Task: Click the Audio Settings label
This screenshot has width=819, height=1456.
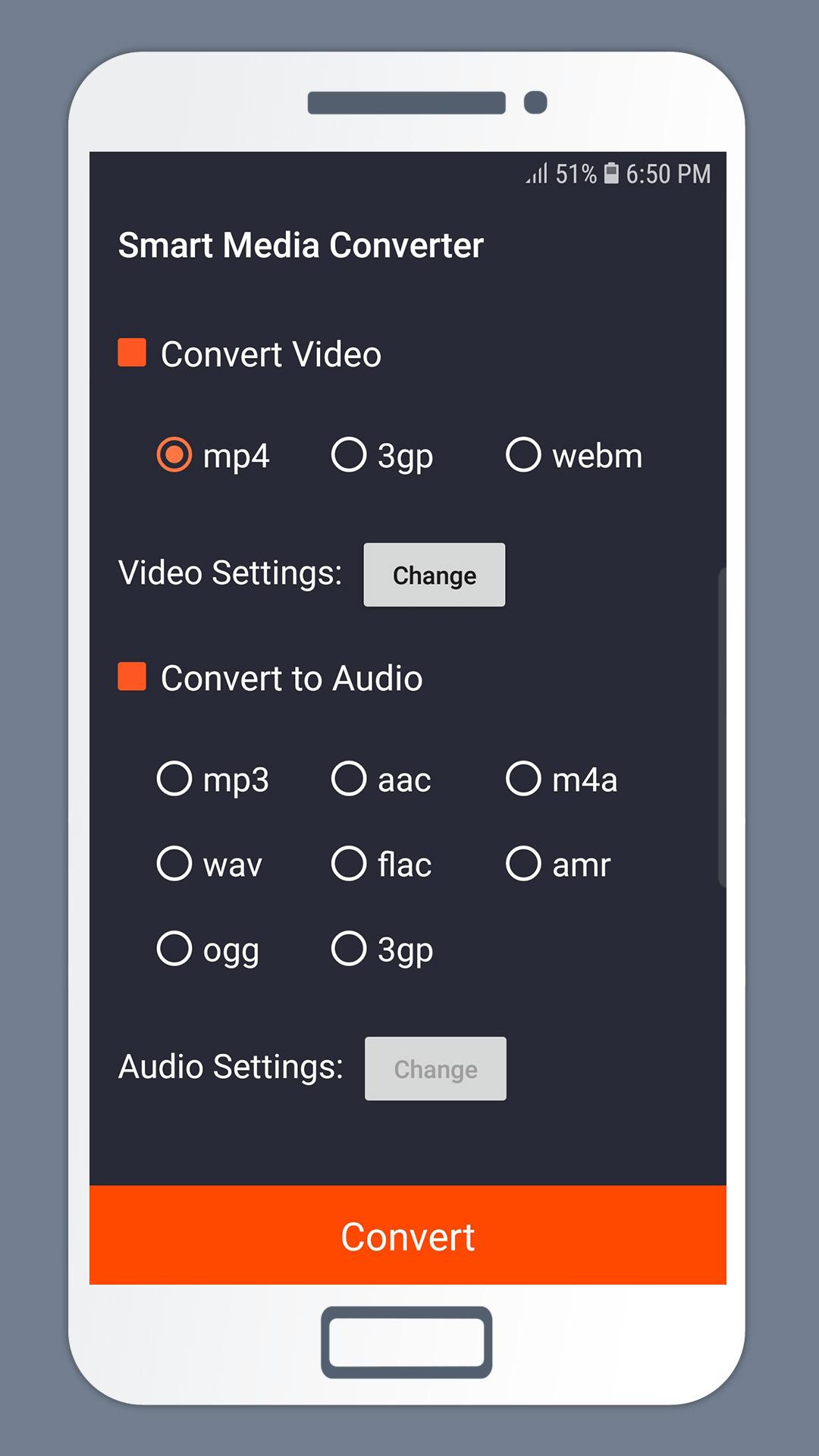Action: click(231, 1067)
